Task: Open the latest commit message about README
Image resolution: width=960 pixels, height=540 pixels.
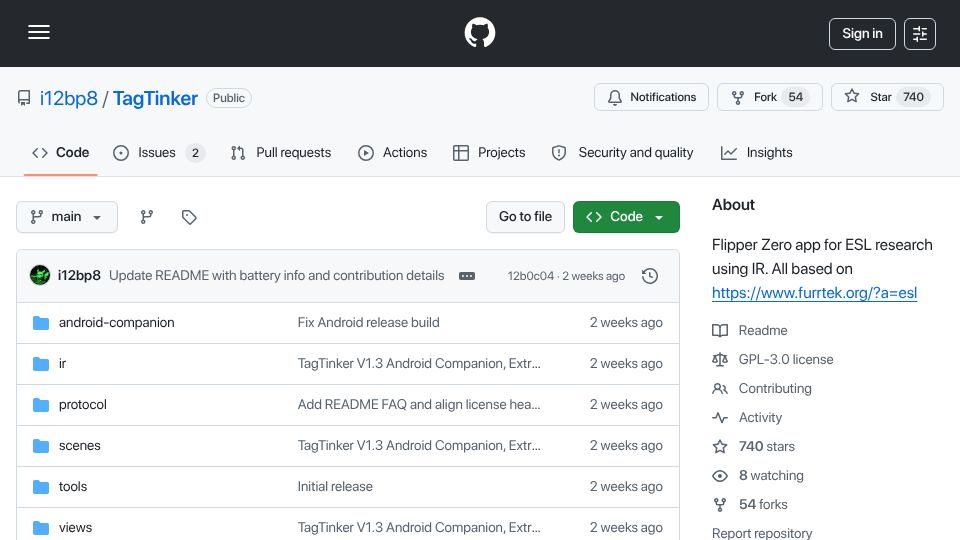Action: pyautogui.click(x=277, y=276)
